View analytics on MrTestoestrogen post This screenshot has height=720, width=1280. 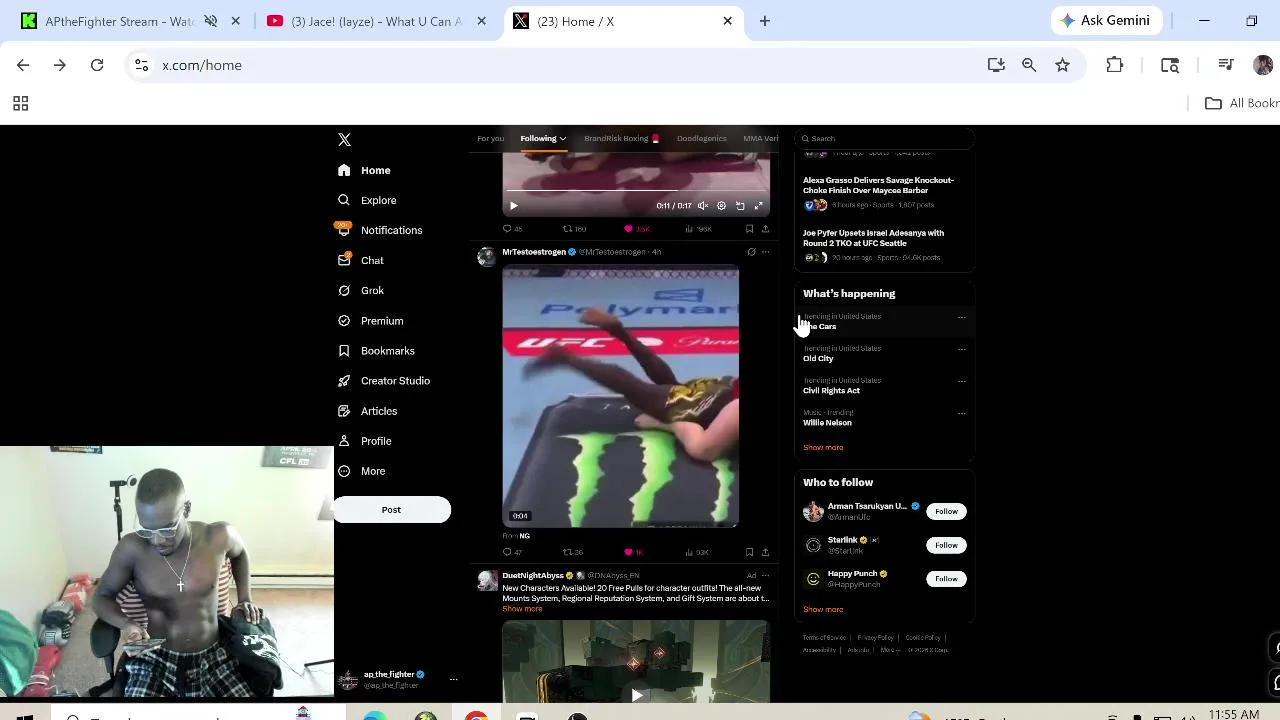point(698,552)
